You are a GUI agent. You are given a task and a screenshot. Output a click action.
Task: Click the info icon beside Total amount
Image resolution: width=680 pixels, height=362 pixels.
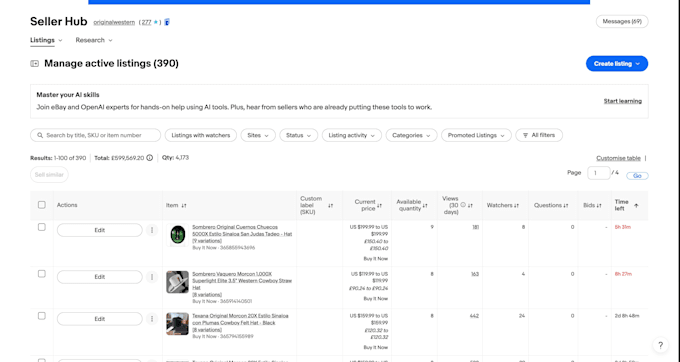[x=150, y=158]
